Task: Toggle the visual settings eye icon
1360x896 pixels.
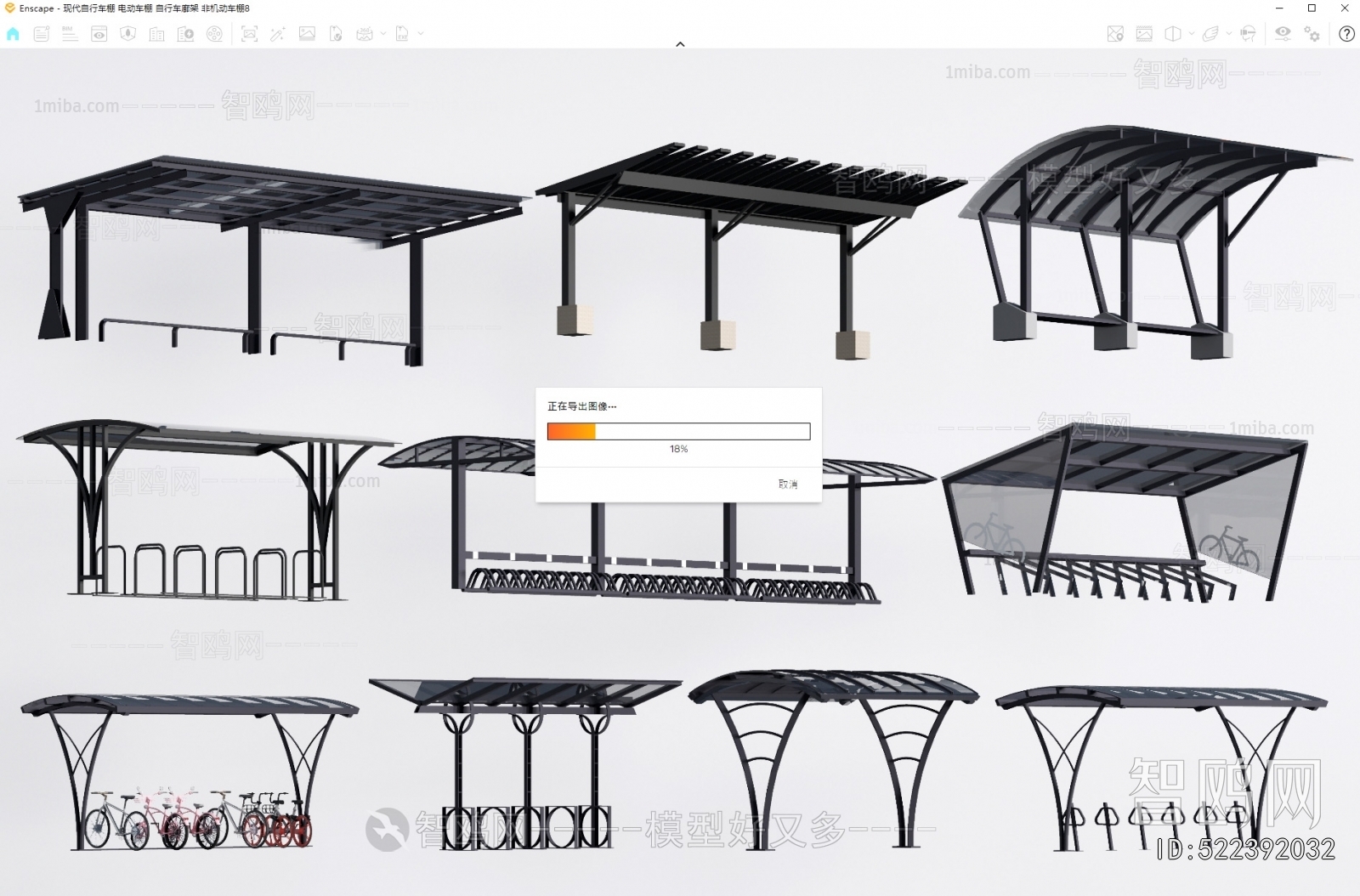Action: coord(1283,33)
